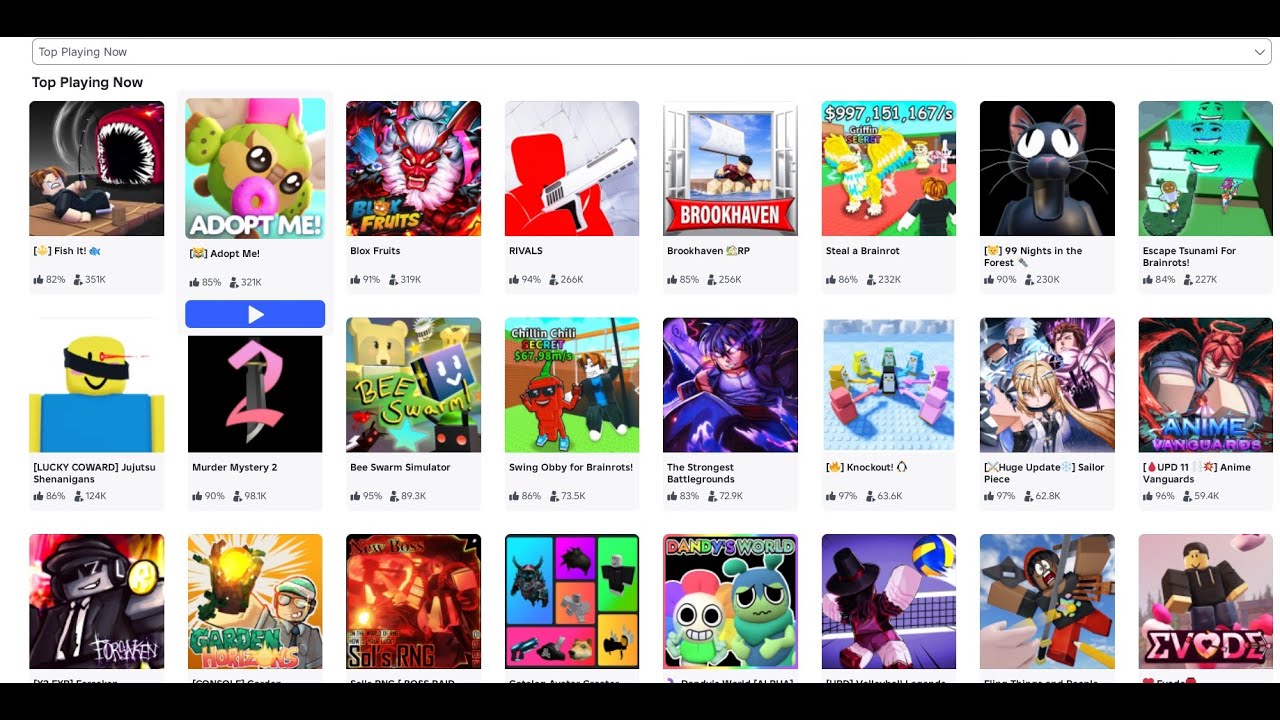
Task: Open the Escape Tsunami For Brainrots thumbnail
Action: (x=1206, y=168)
